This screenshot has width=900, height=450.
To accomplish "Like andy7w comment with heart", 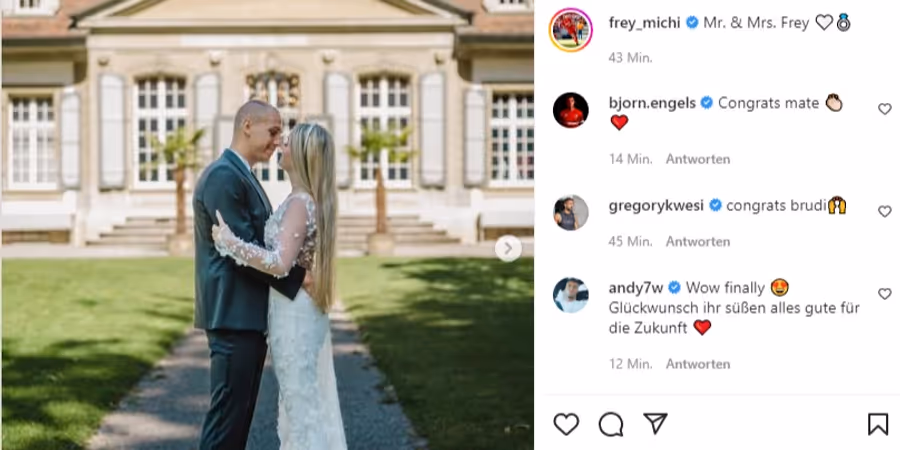I will tap(885, 294).
